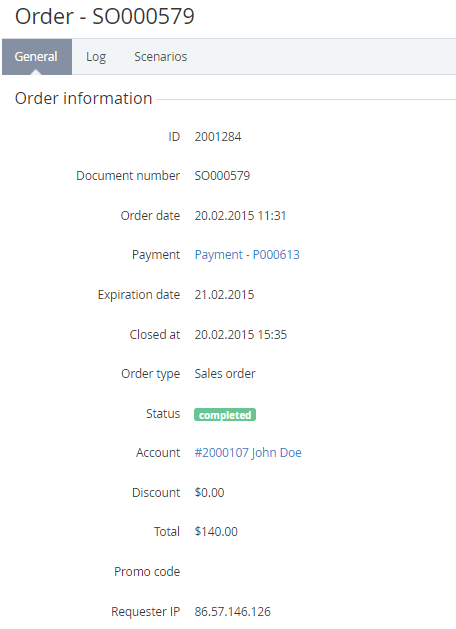Select the ID value 2001284
Viewport: 456px width, 629px height.
click(218, 137)
